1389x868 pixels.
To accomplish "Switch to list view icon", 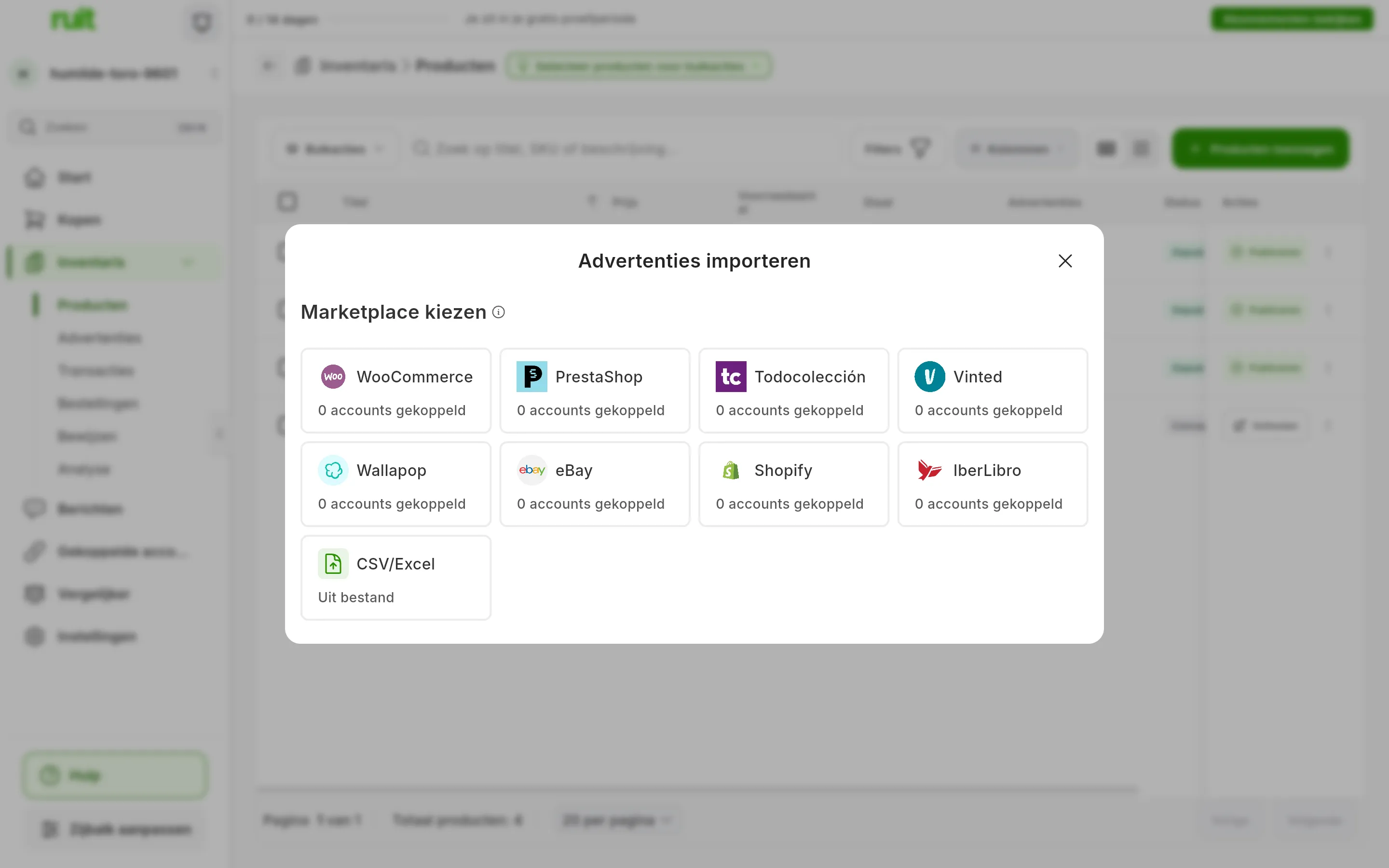I will click(1141, 149).
